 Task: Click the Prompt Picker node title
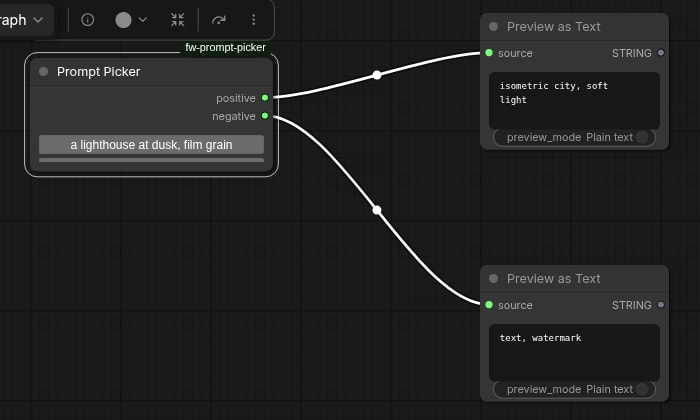[99, 72]
